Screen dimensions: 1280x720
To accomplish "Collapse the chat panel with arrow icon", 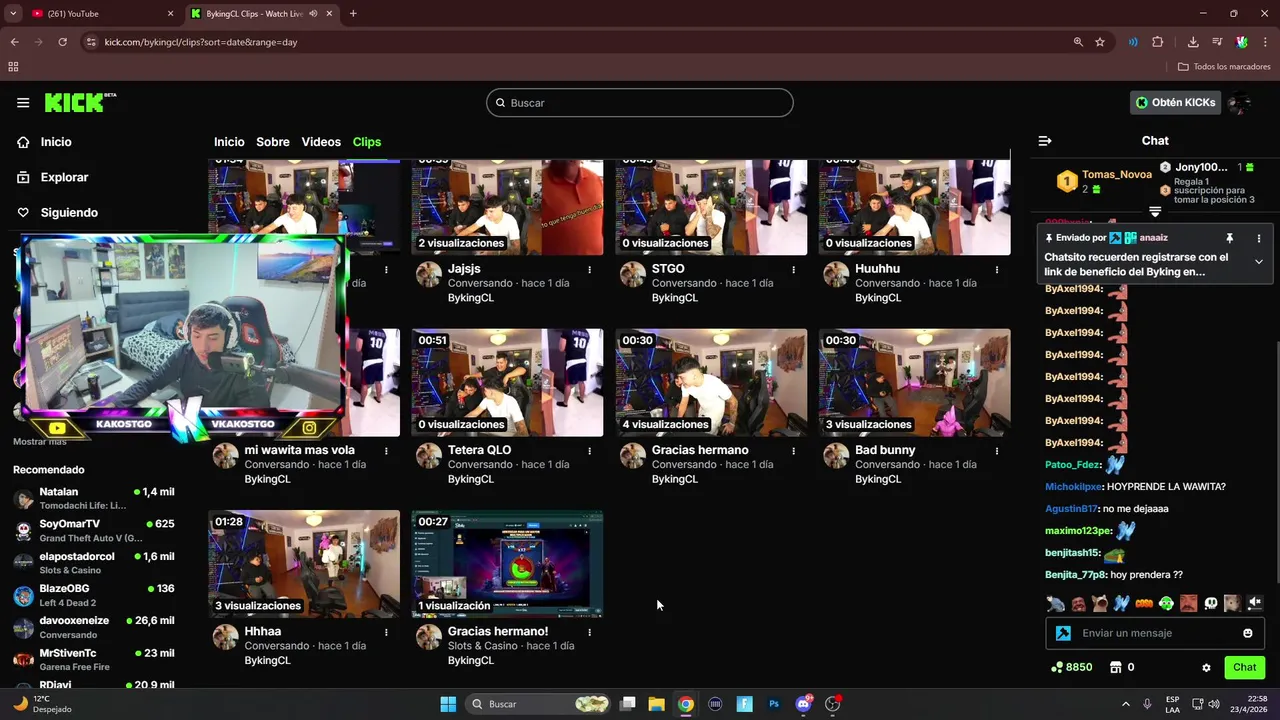I will coord(1045,141).
